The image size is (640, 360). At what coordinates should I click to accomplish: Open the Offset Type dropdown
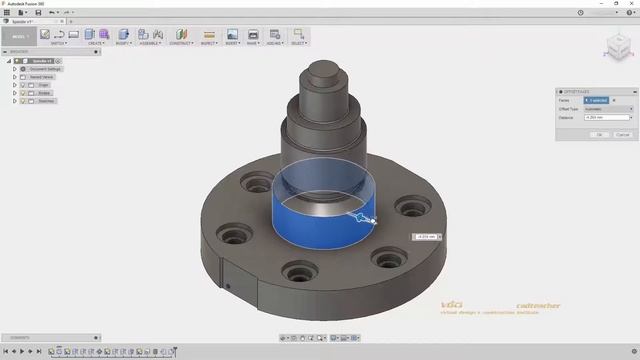[608, 109]
